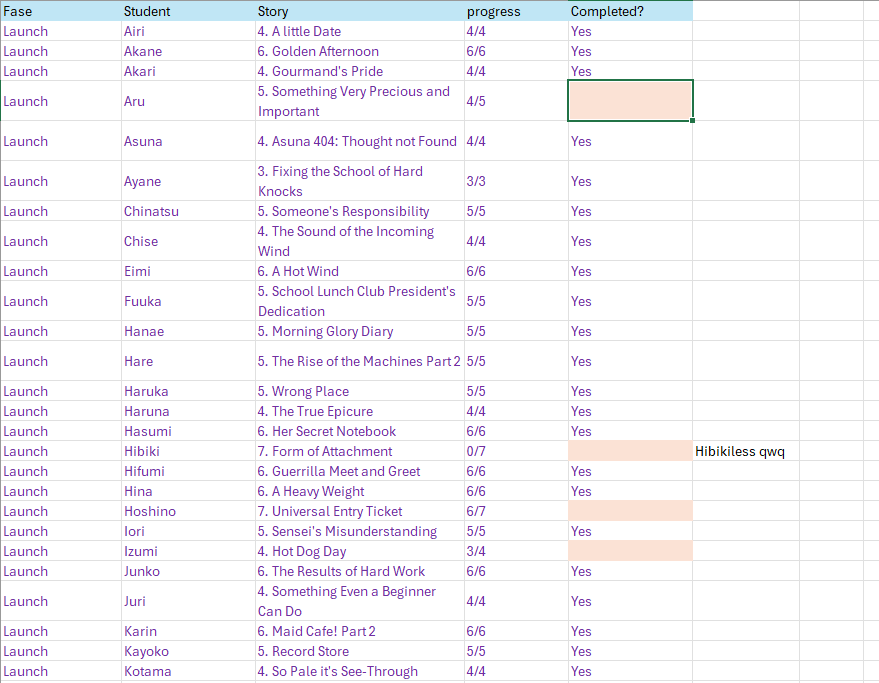Select the 'Fase' header cell

61,11
